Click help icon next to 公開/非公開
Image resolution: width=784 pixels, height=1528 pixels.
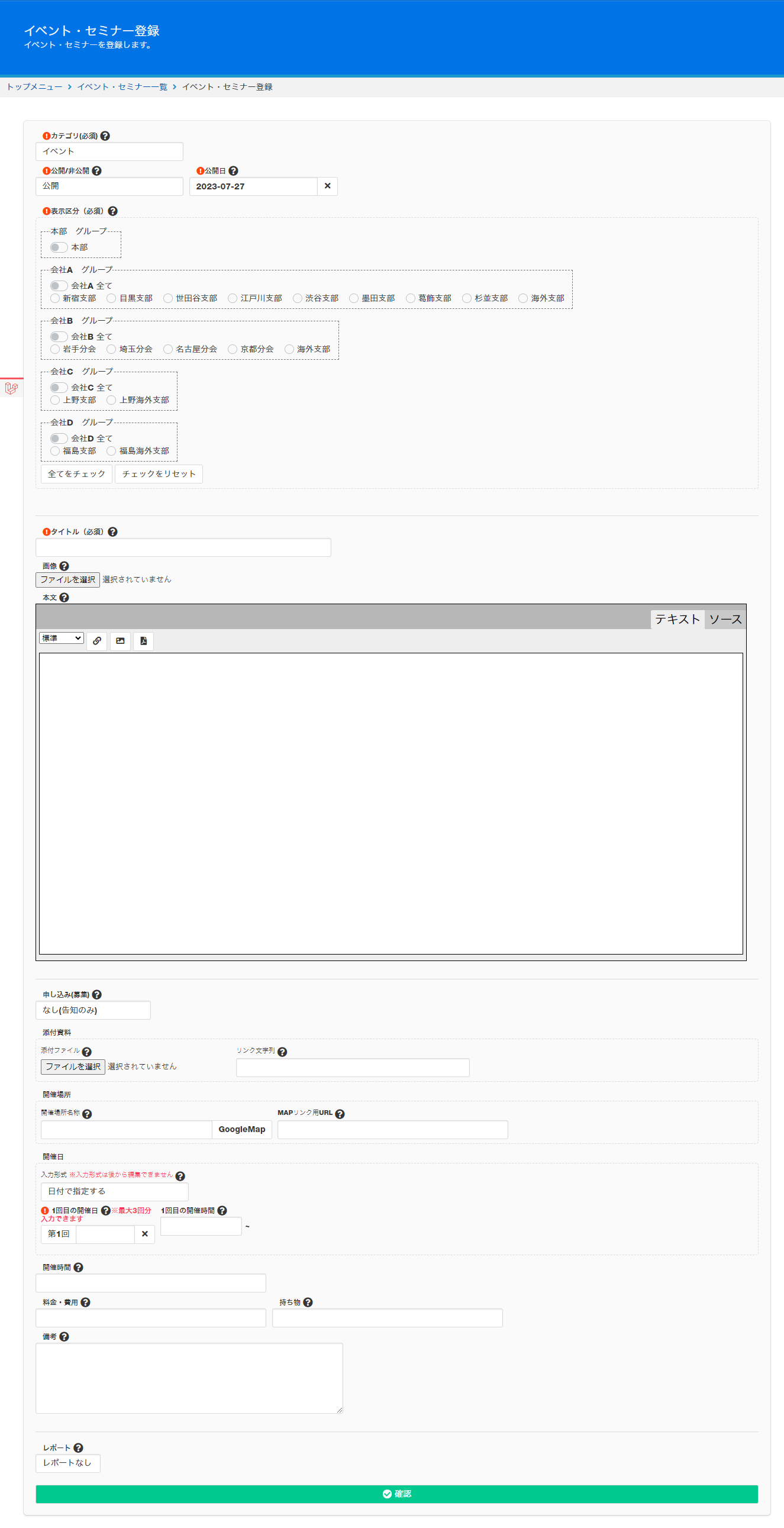pyautogui.click(x=96, y=171)
